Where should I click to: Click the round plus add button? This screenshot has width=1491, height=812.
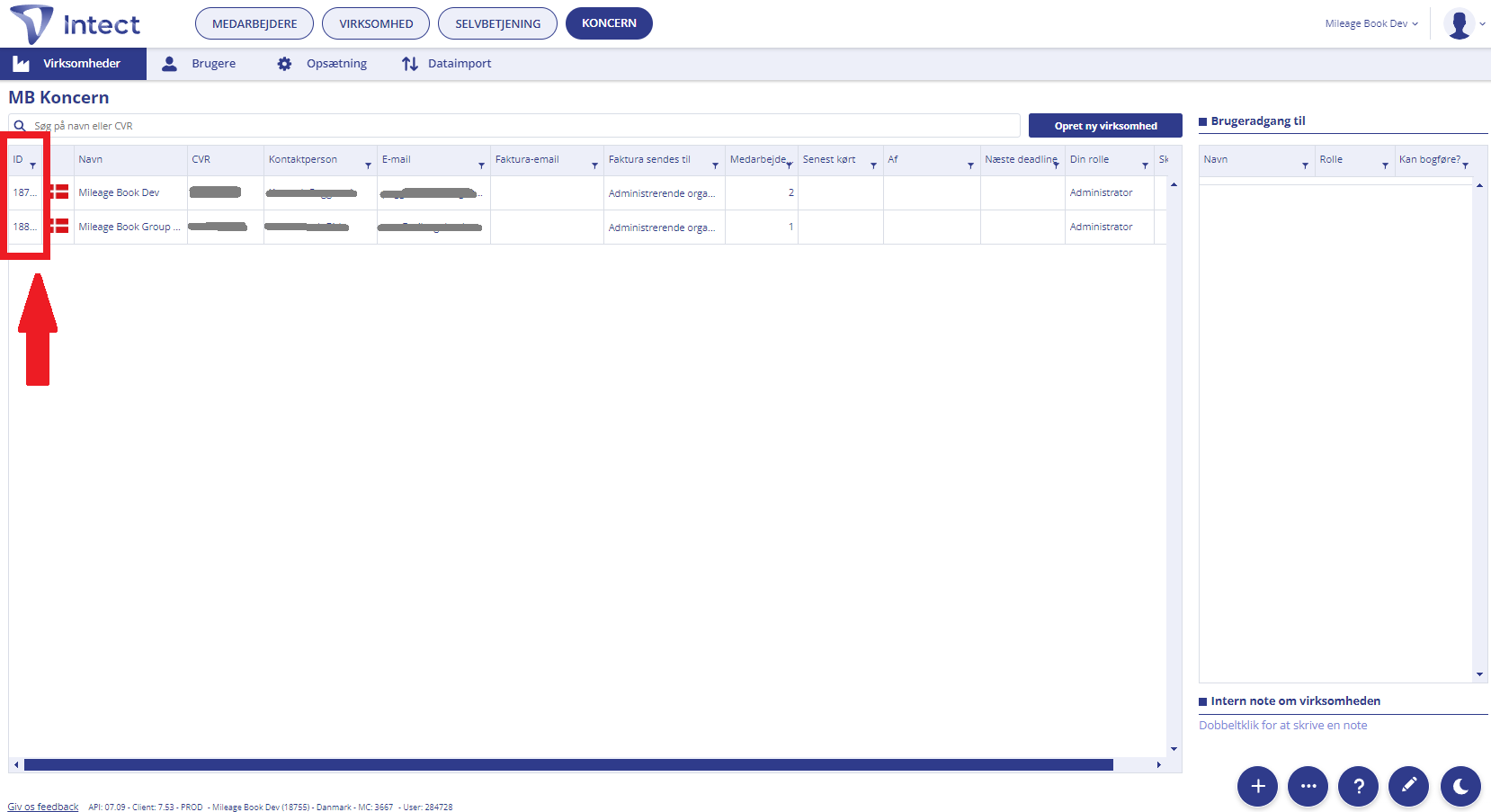1257,786
